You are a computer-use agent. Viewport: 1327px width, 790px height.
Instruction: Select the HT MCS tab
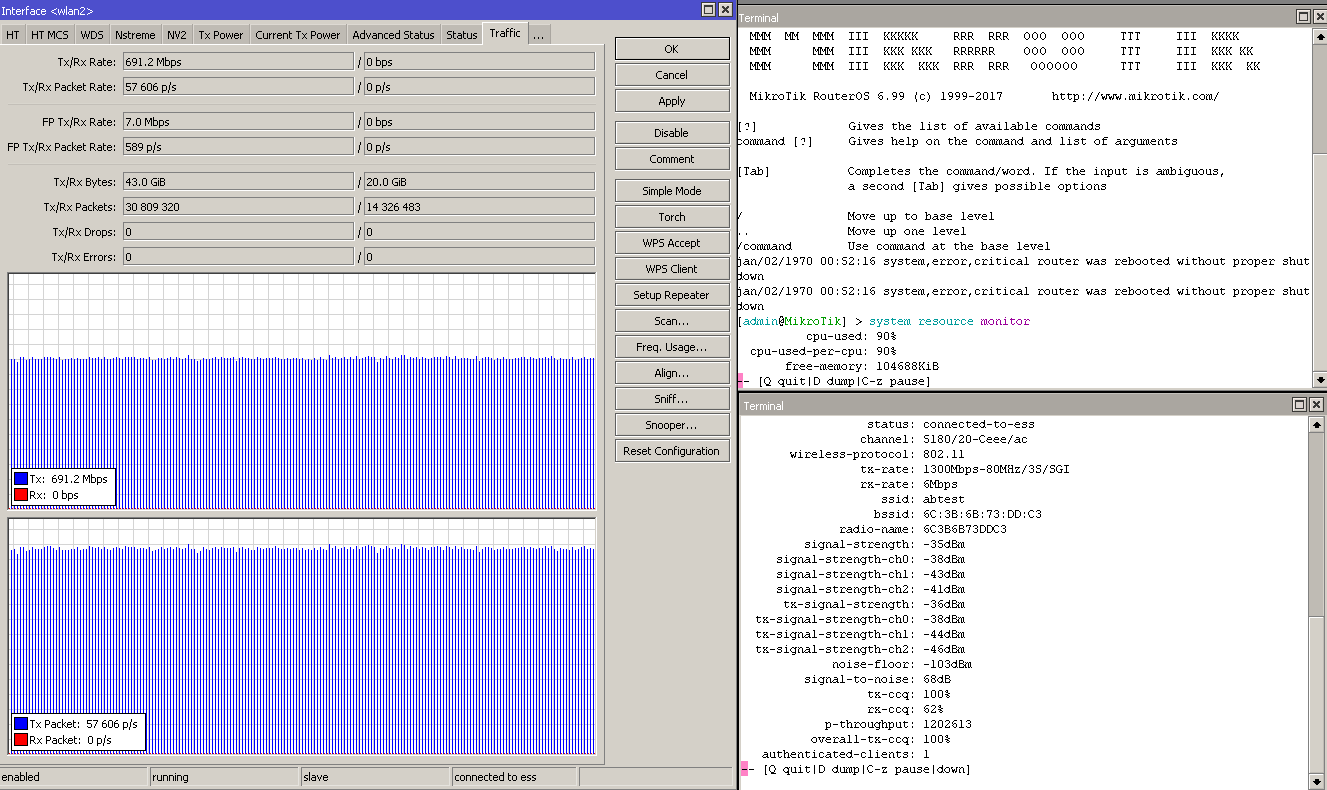(x=50, y=35)
